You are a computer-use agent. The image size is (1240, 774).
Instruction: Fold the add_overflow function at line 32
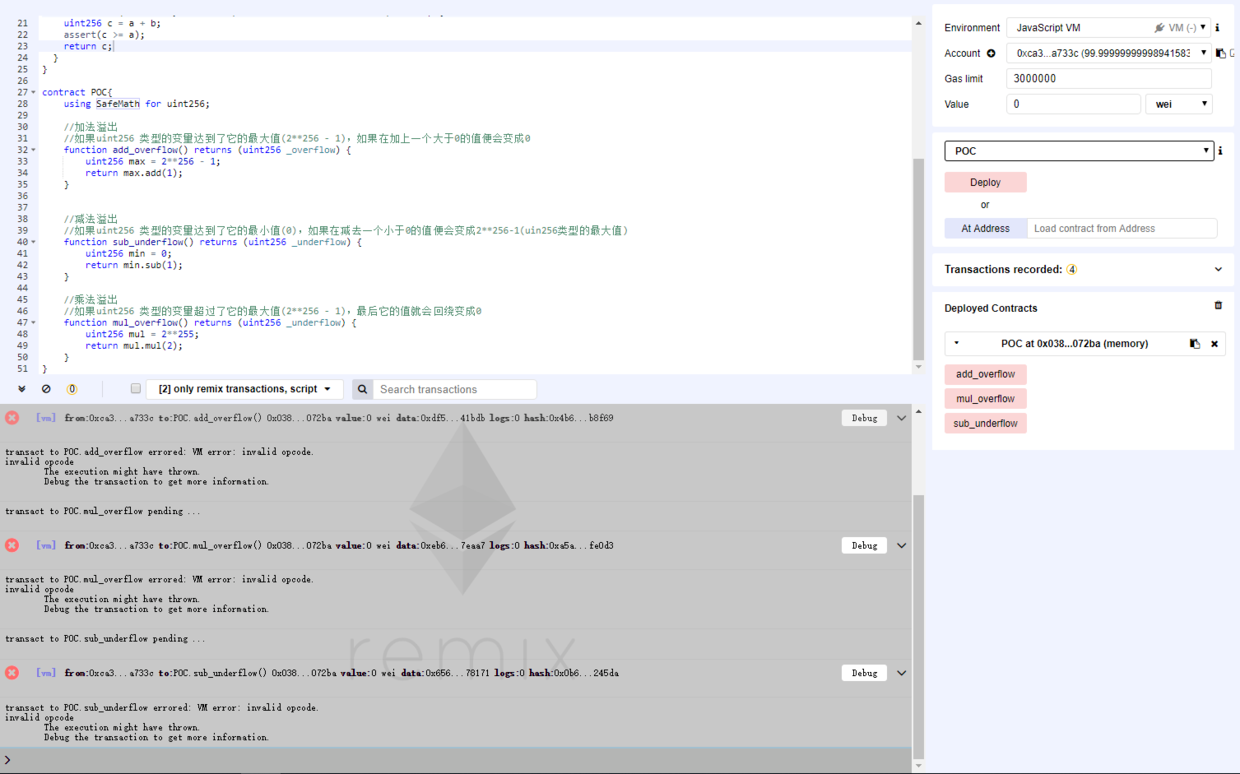pyautogui.click(x=33, y=150)
